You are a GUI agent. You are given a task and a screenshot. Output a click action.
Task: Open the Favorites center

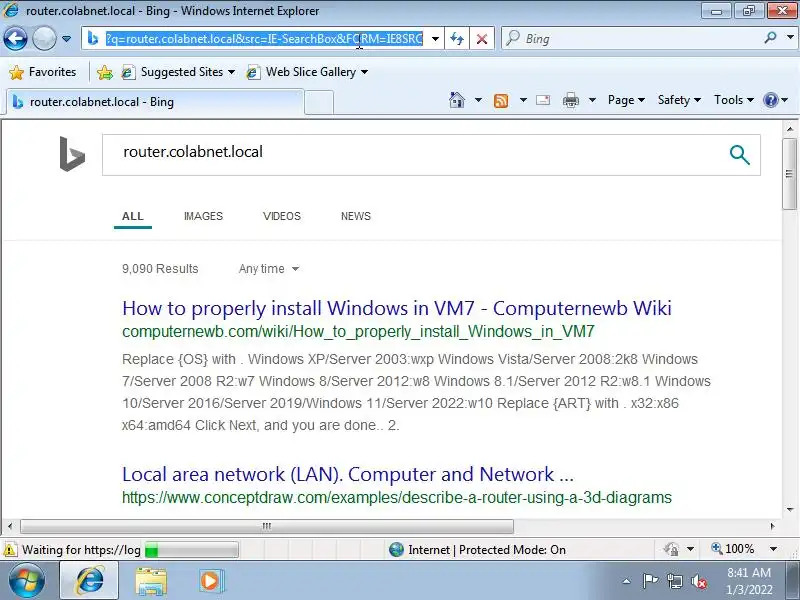43,72
